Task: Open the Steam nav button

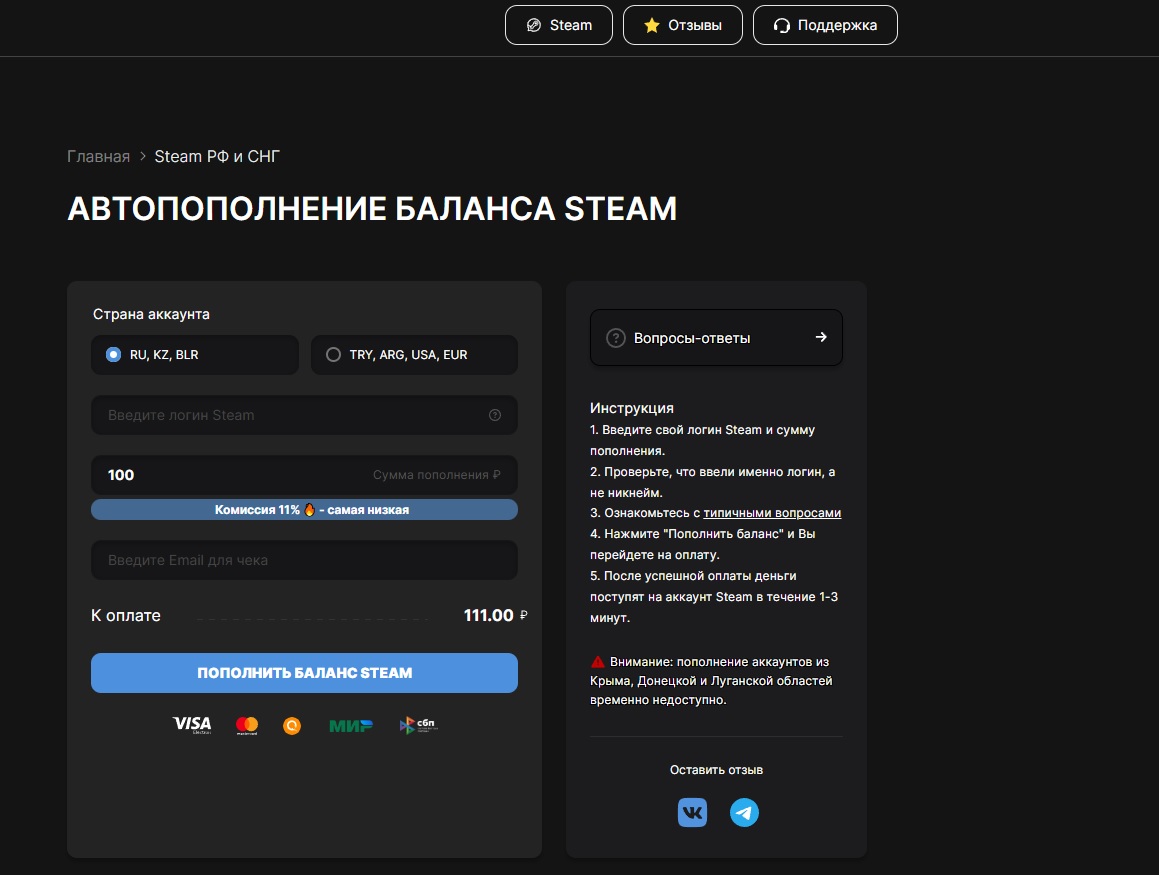Action: point(559,25)
